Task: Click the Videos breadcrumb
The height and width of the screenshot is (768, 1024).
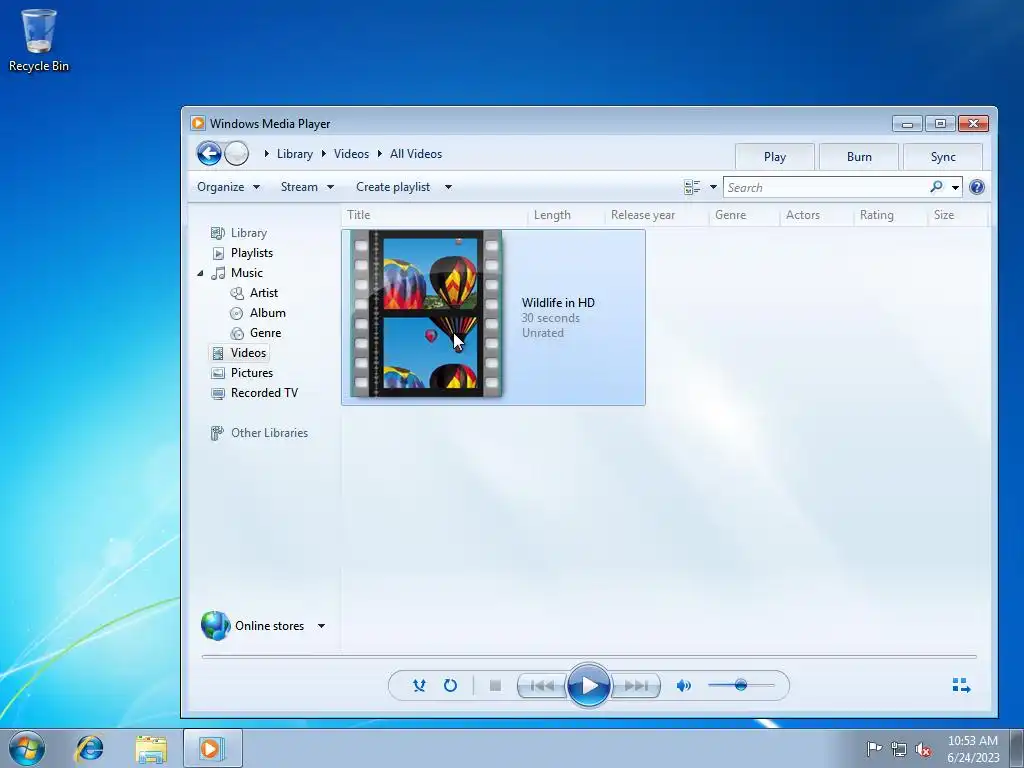Action: (x=351, y=154)
